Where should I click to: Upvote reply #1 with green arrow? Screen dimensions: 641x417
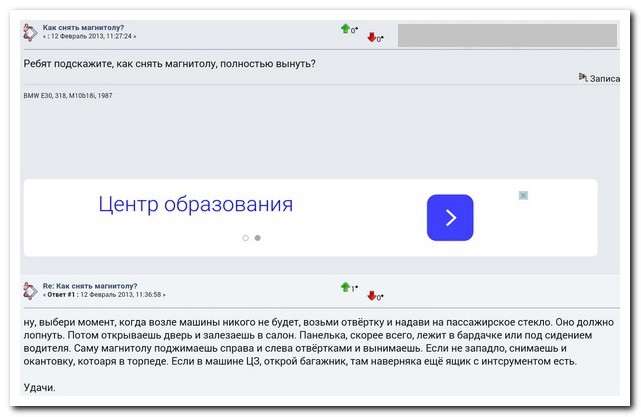pyautogui.click(x=345, y=287)
